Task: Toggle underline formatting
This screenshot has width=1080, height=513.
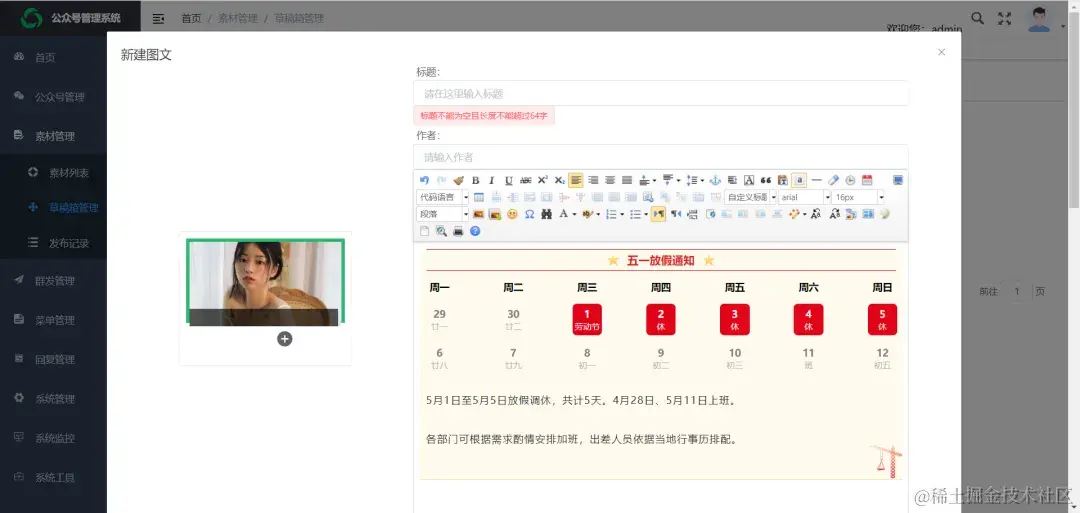Action: click(x=509, y=180)
